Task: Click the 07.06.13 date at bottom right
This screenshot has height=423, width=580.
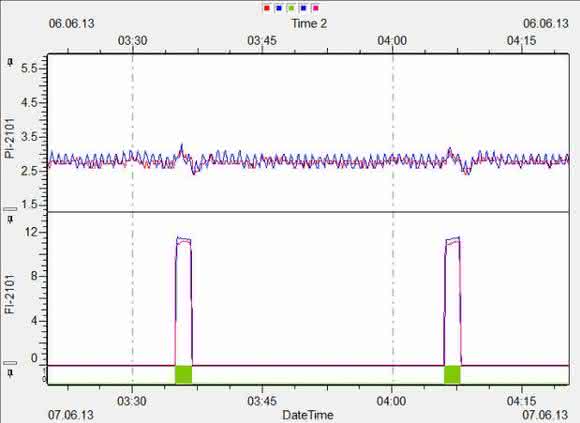Action: click(545, 415)
